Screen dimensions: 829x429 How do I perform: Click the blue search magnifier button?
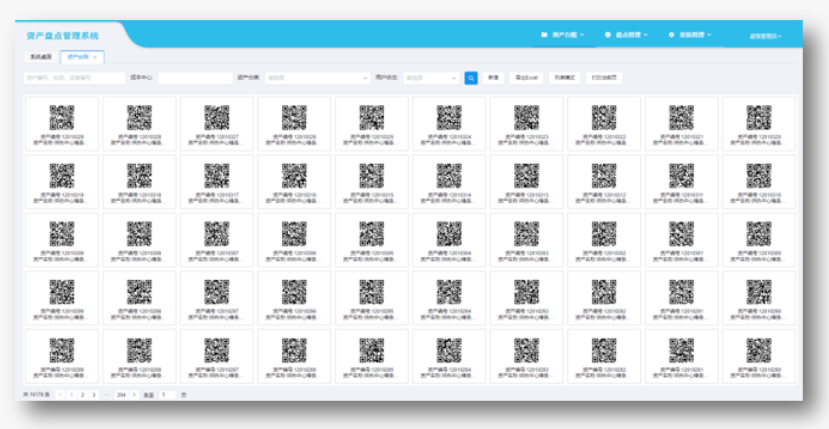tap(471, 77)
